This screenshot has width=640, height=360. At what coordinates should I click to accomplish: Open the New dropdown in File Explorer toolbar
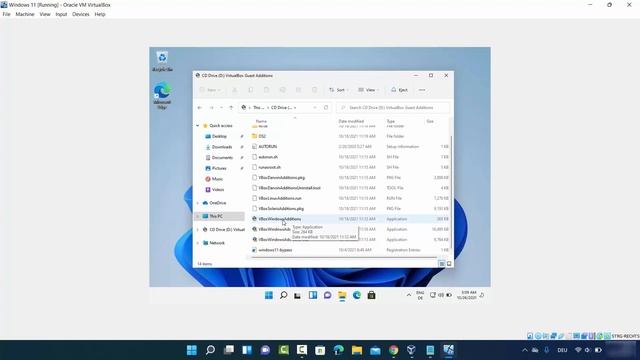210,90
